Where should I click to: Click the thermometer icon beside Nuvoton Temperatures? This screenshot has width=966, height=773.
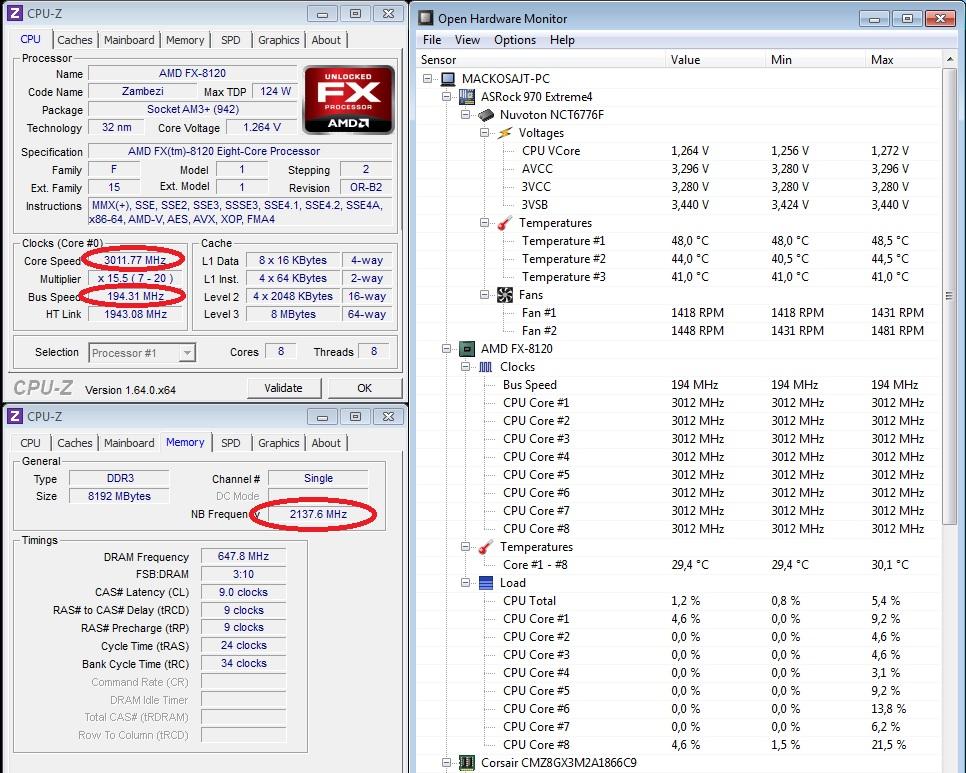(x=505, y=223)
